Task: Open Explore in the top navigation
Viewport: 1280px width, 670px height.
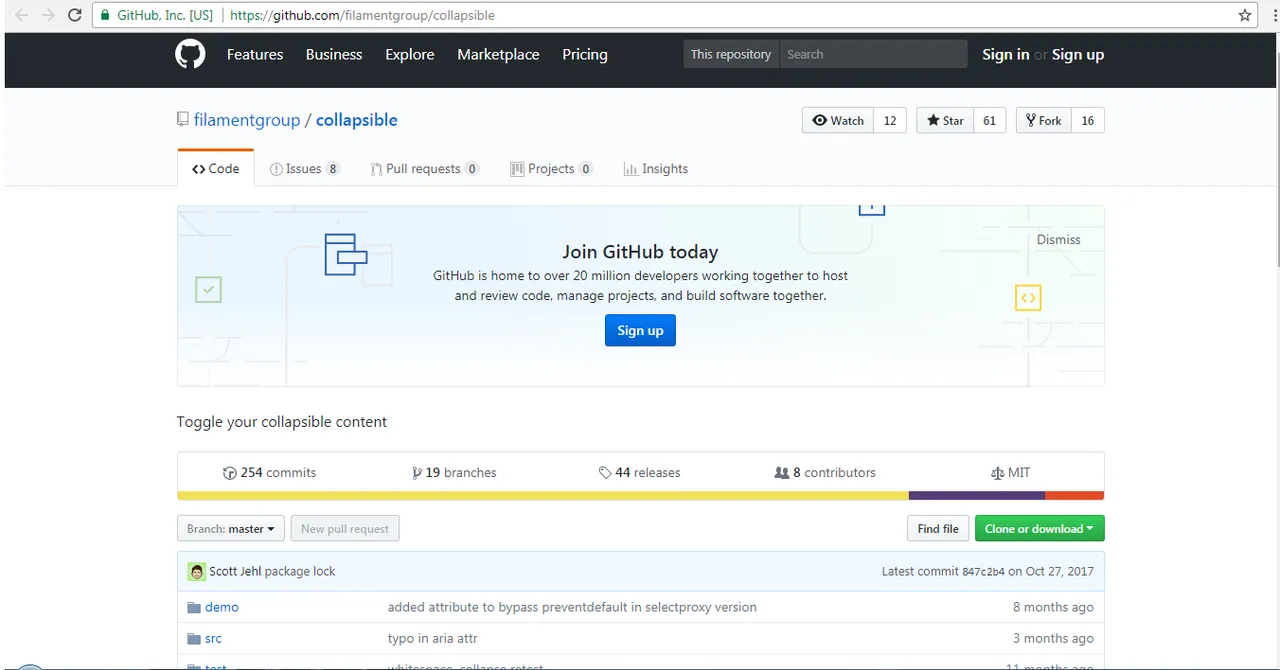Action: tap(410, 54)
